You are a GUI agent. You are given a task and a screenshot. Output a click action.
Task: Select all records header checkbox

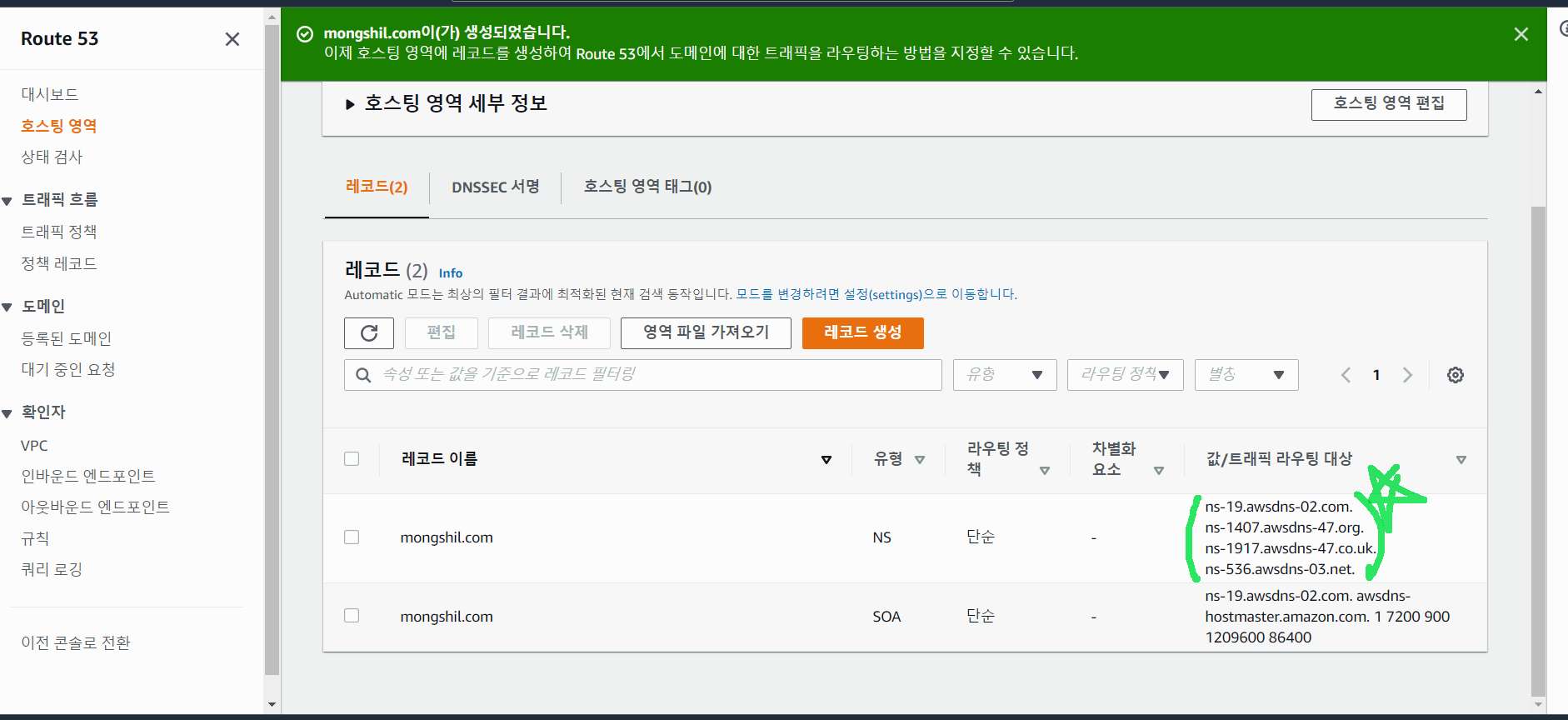352,459
